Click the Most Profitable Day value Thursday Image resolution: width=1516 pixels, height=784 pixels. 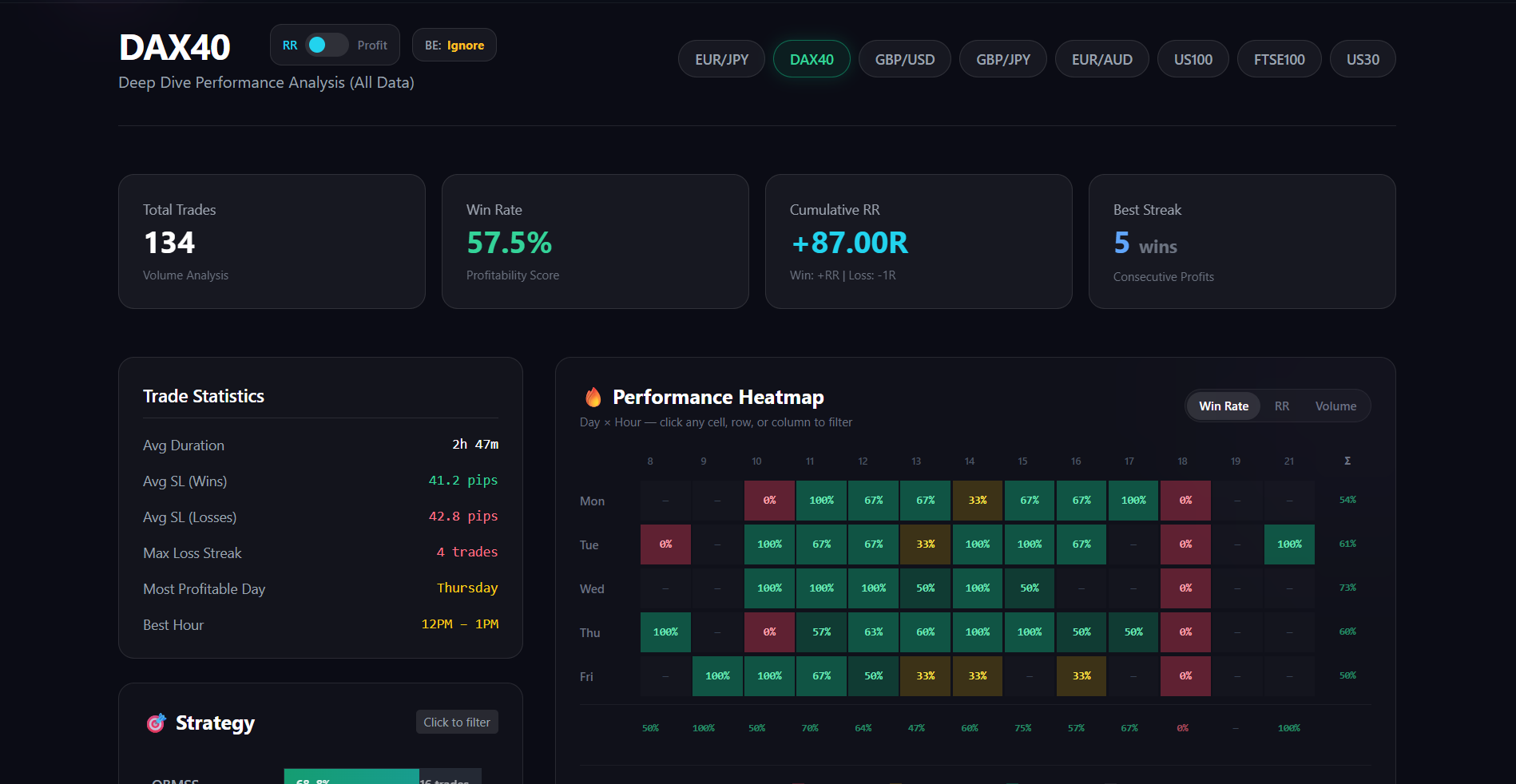(x=467, y=588)
